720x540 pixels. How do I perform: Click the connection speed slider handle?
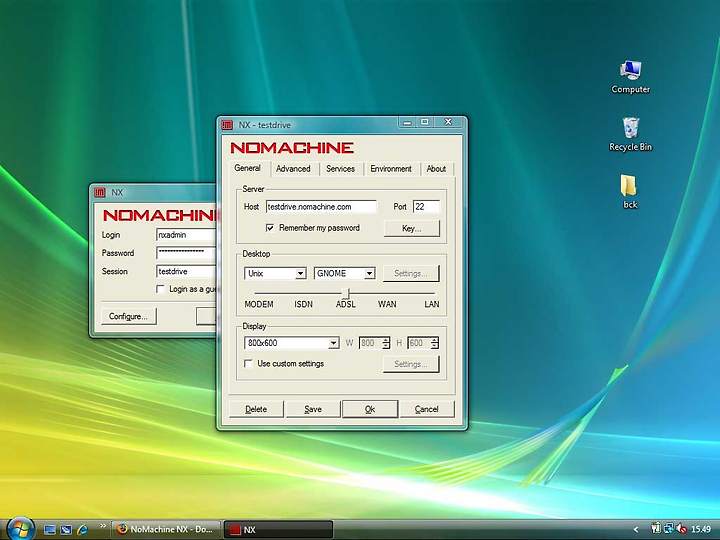click(x=347, y=293)
